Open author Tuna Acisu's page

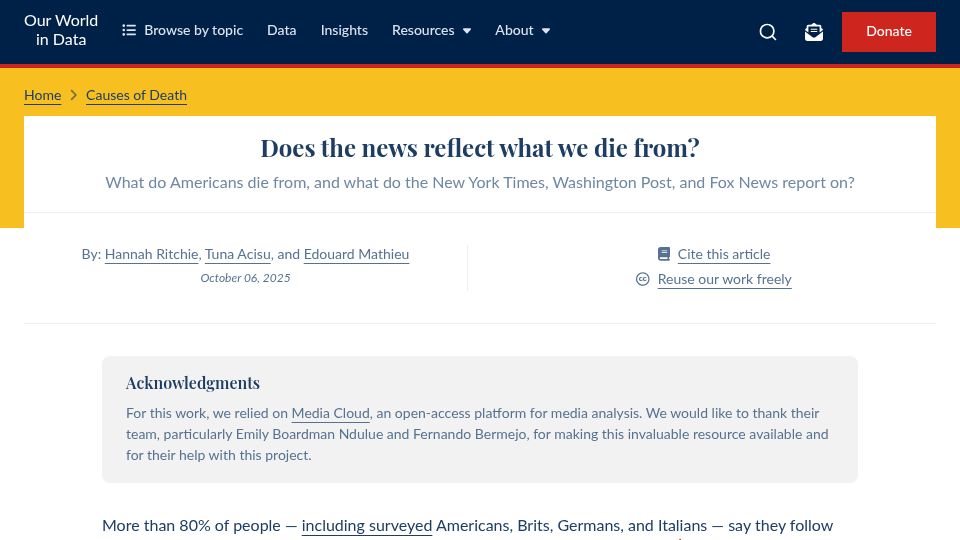[238, 254]
